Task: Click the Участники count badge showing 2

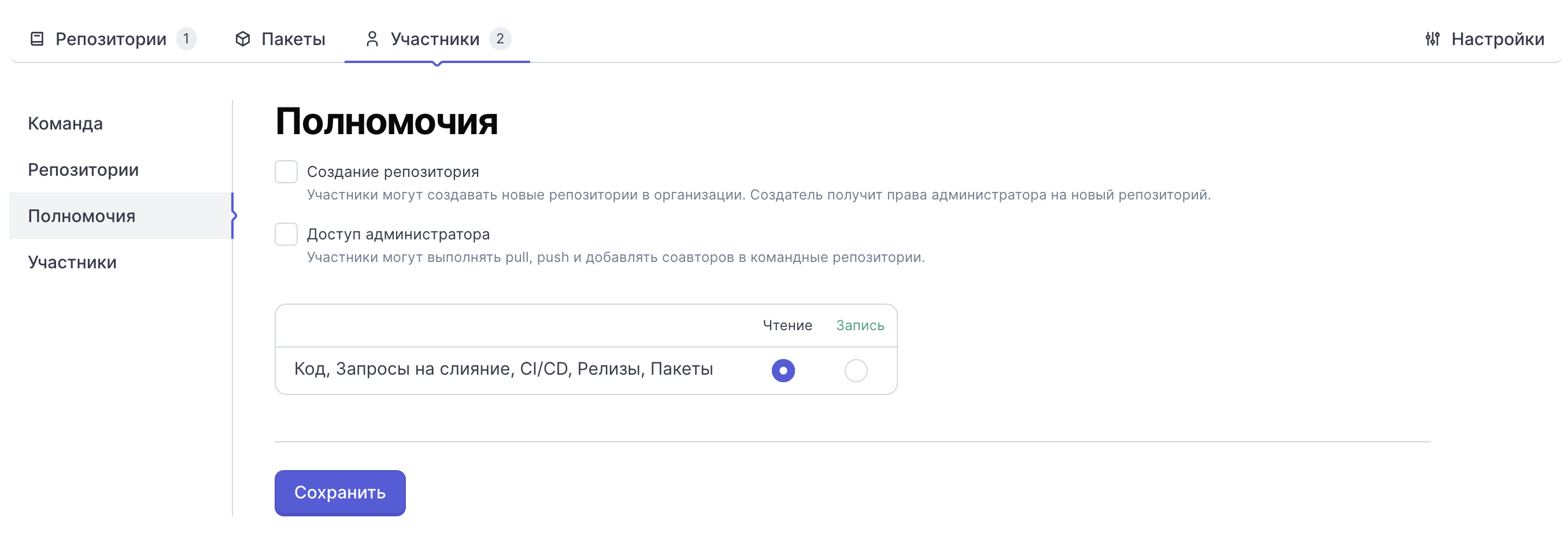Action: click(500, 39)
